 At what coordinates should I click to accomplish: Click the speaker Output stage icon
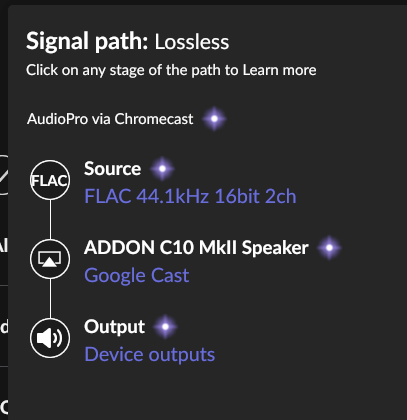pos(50,338)
